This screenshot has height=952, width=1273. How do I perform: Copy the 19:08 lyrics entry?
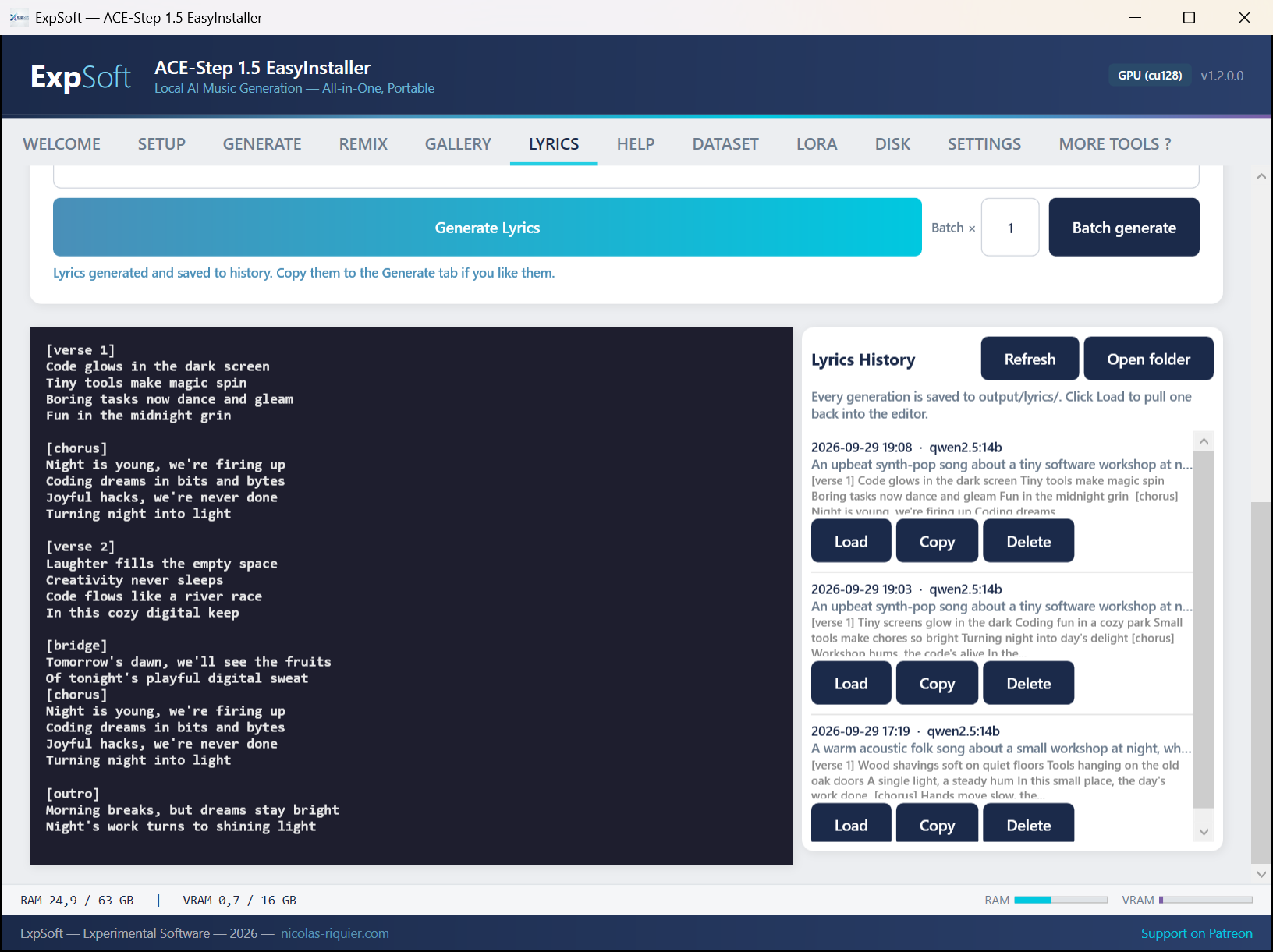(937, 541)
